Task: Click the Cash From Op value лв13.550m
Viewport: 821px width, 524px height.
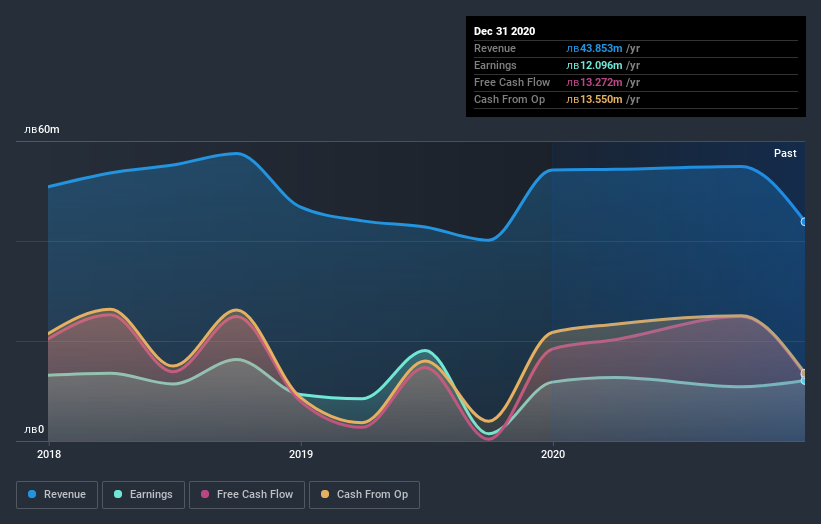Action: click(594, 99)
